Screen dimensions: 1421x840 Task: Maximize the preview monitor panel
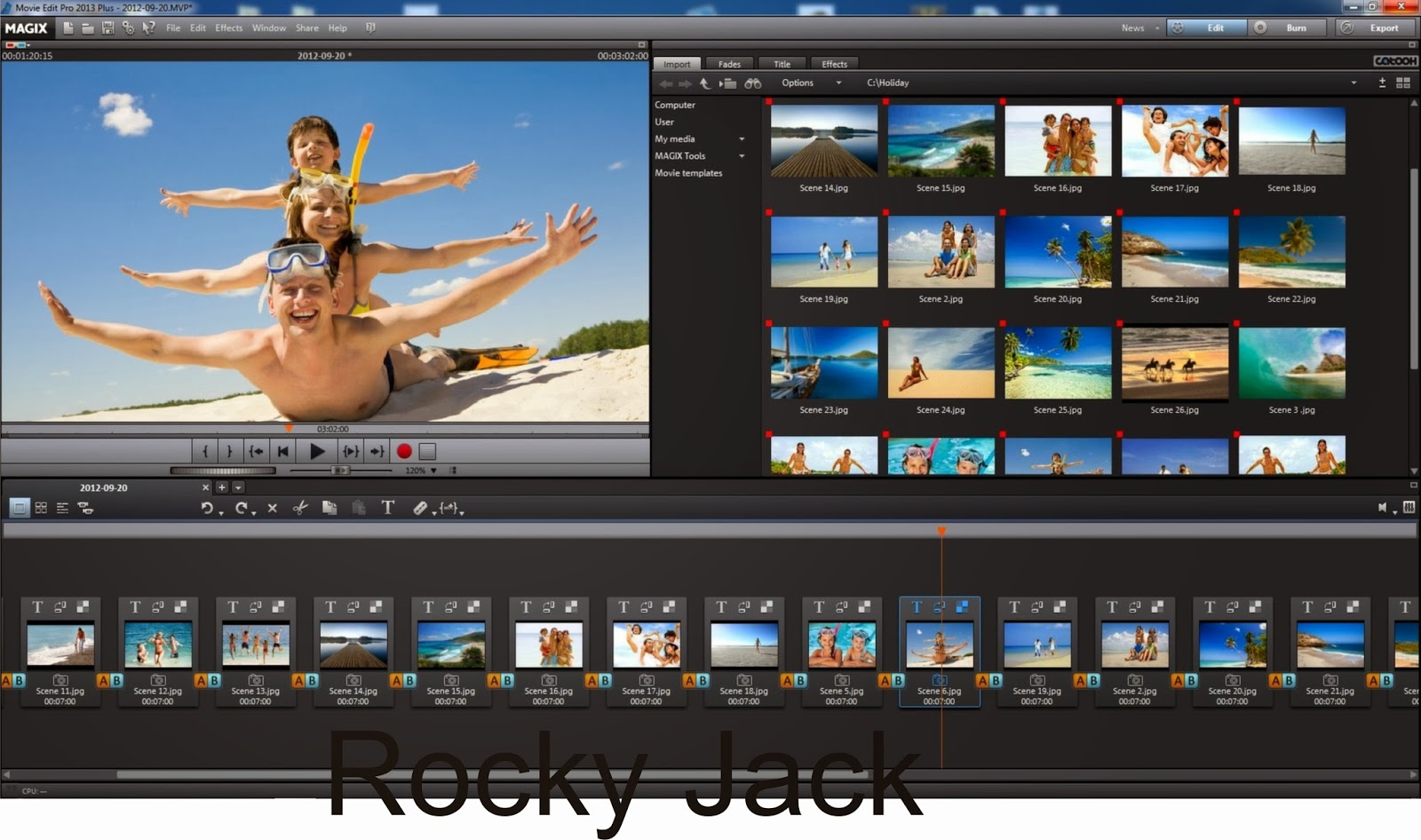(x=641, y=44)
